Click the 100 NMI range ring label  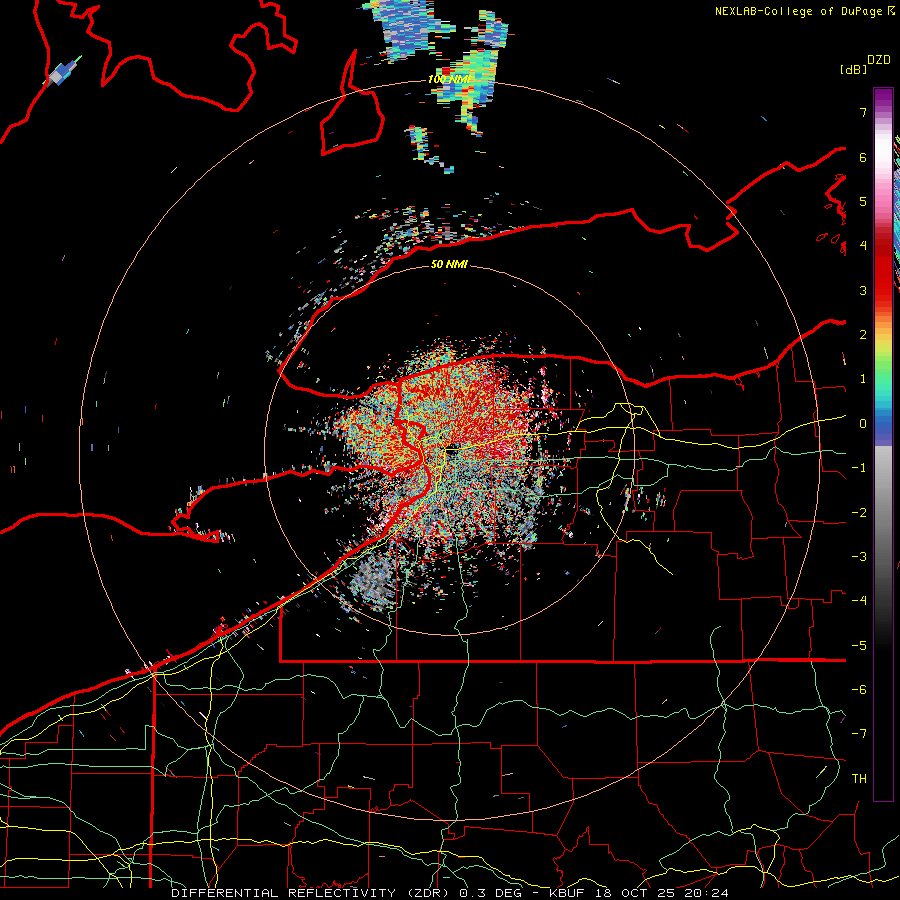tap(450, 79)
